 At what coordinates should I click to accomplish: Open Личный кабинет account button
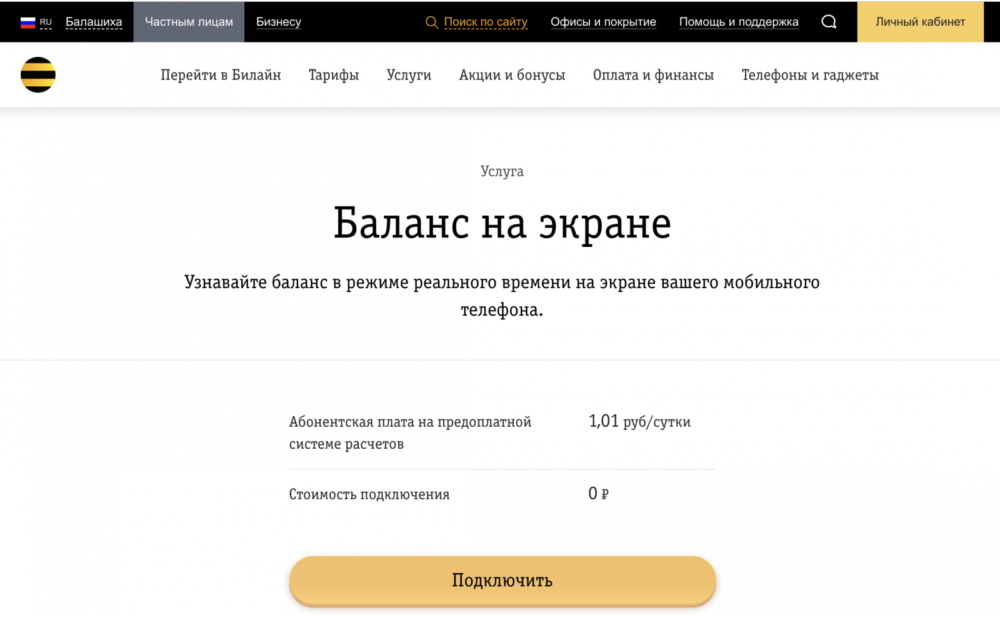pyautogui.click(x=920, y=22)
